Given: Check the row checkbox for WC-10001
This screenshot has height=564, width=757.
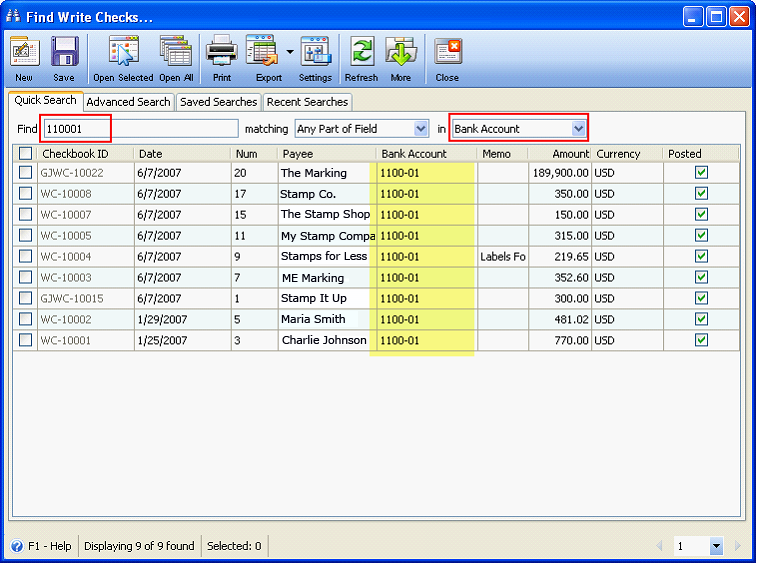Looking at the screenshot, I should (x=25, y=340).
